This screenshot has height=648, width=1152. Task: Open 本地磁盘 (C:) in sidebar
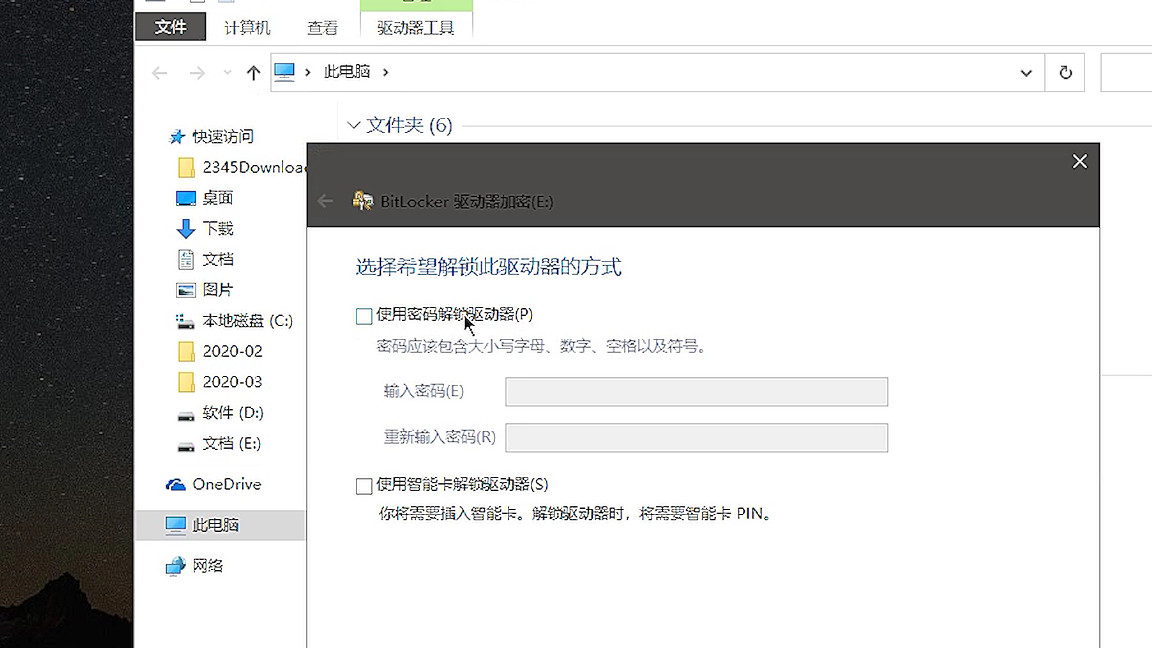248,321
